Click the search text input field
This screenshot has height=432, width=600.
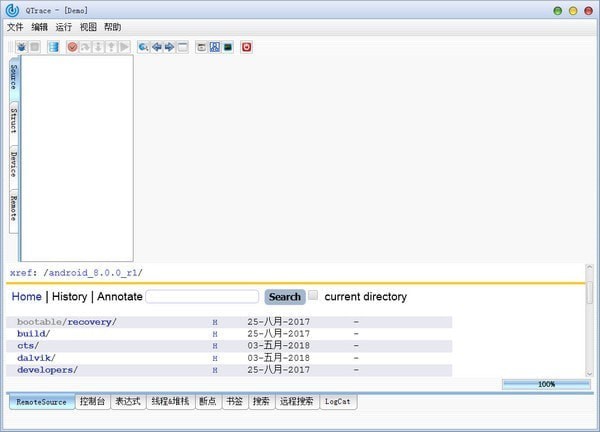[x=202, y=297]
